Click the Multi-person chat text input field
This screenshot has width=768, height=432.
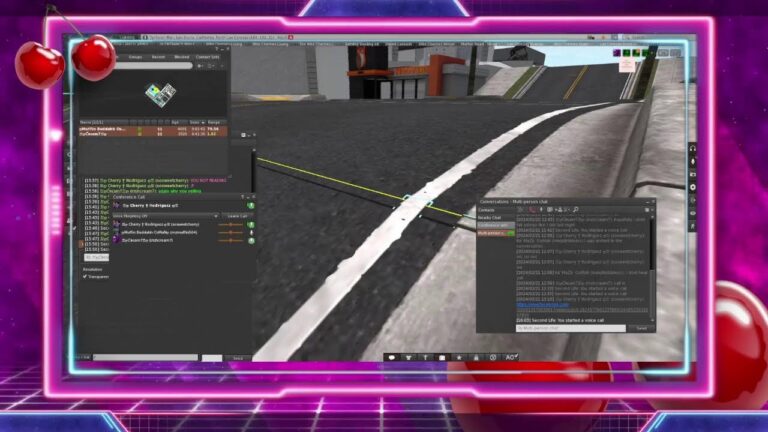(571, 328)
